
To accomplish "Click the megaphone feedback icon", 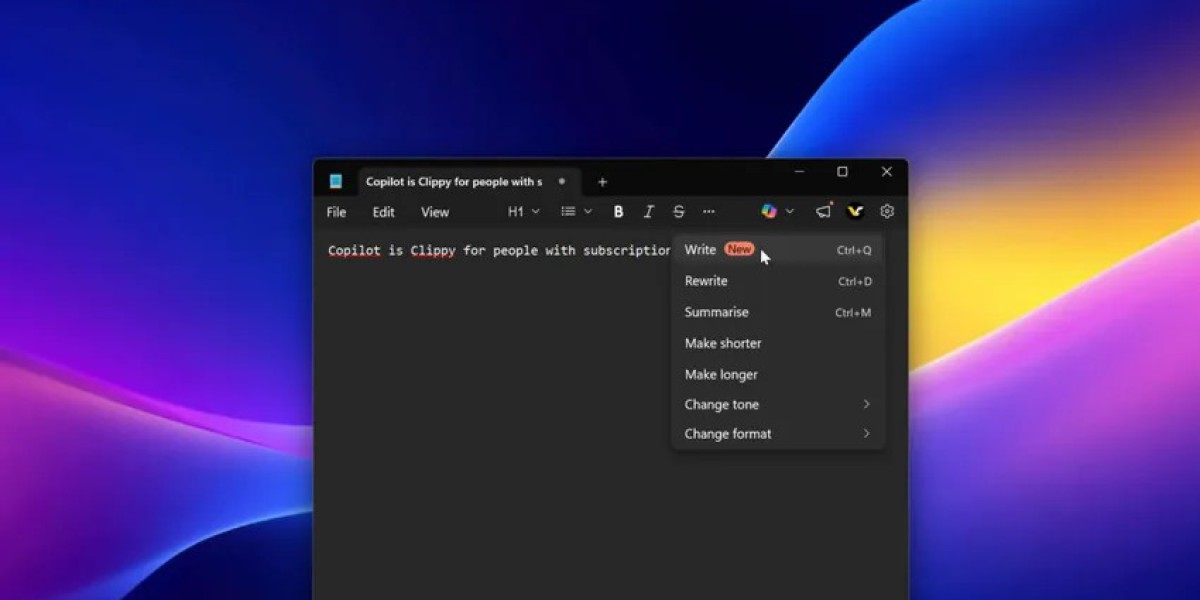I will click(824, 211).
